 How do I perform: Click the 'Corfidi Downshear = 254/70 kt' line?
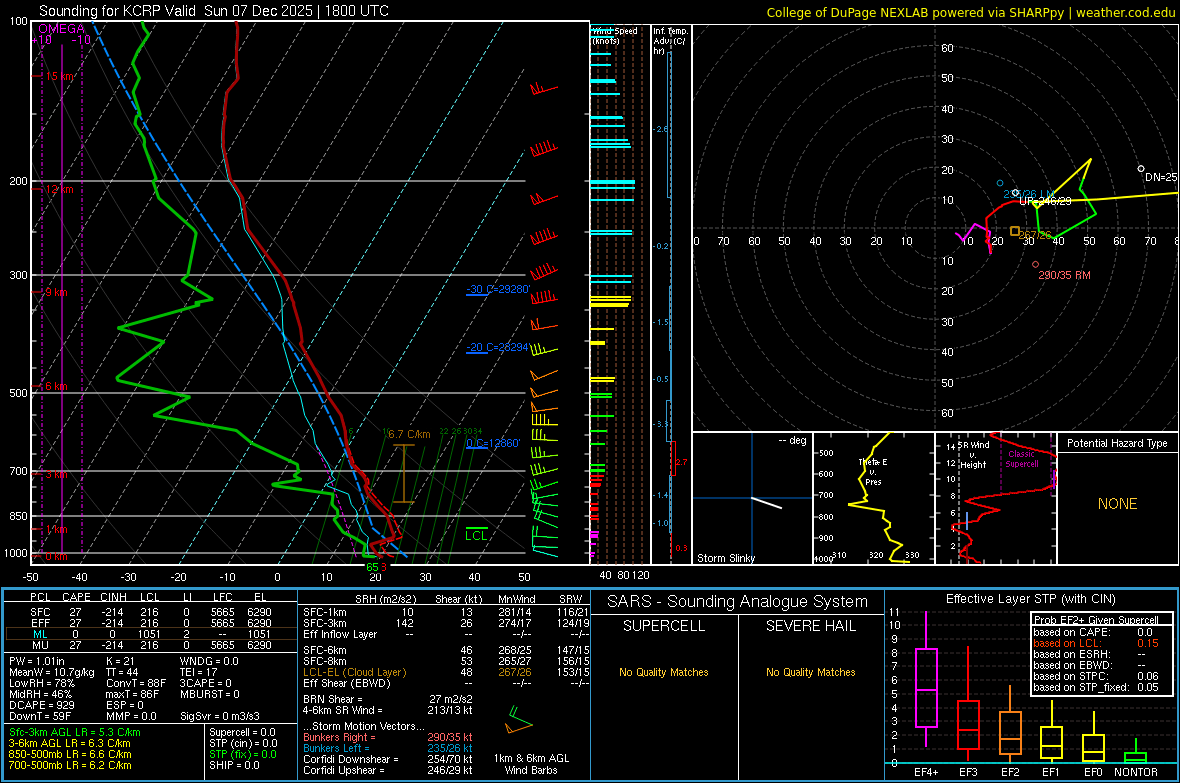[x=388, y=760]
